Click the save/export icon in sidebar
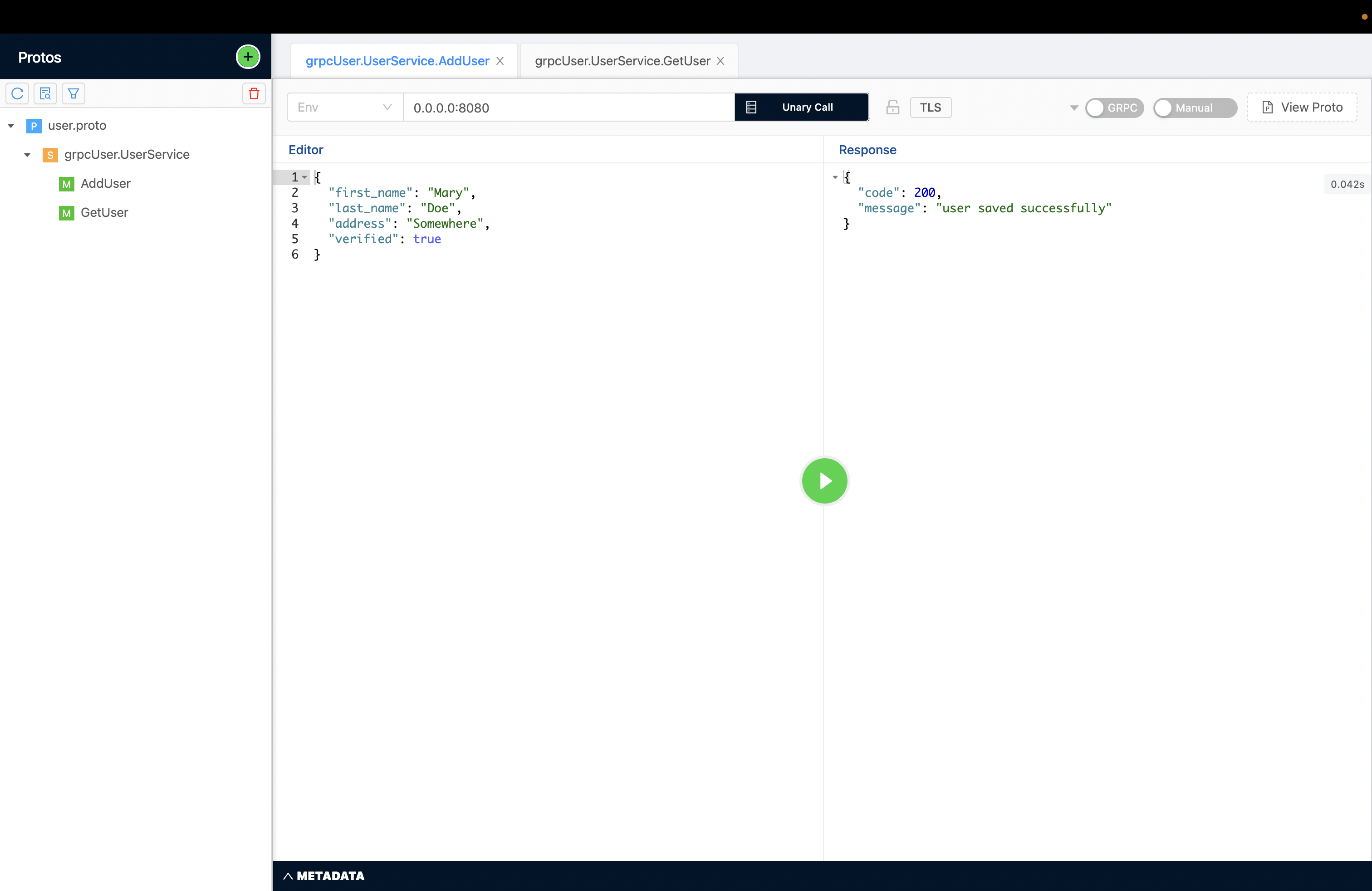Viewport: 1372px width, 891px height. 45,93
